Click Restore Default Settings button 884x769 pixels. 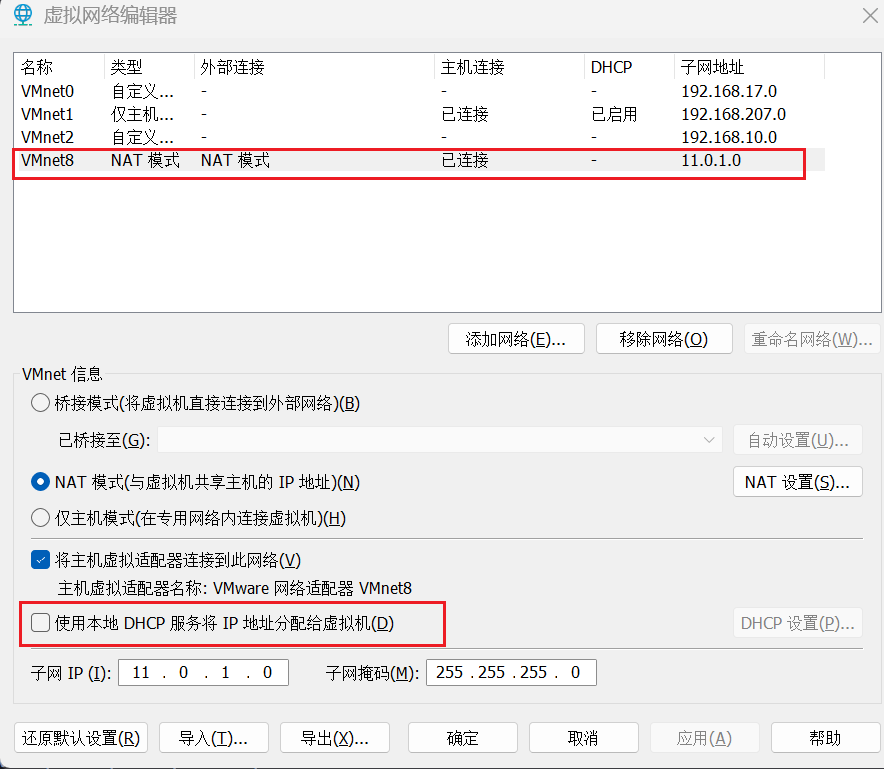[82, 738]
